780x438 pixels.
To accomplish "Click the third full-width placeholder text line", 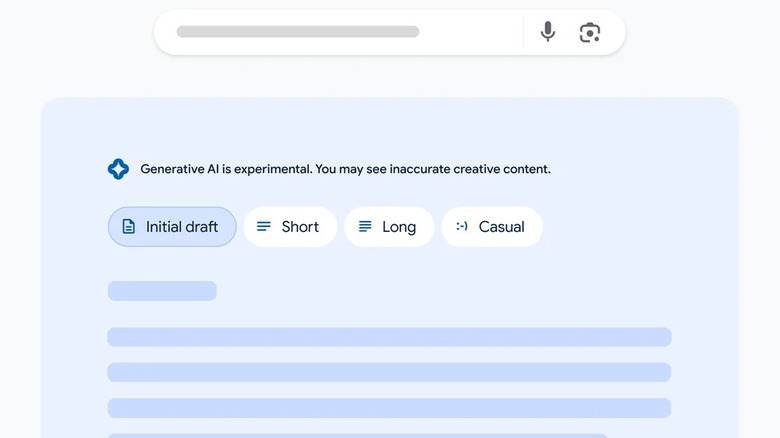I will [x=389, y=407].
